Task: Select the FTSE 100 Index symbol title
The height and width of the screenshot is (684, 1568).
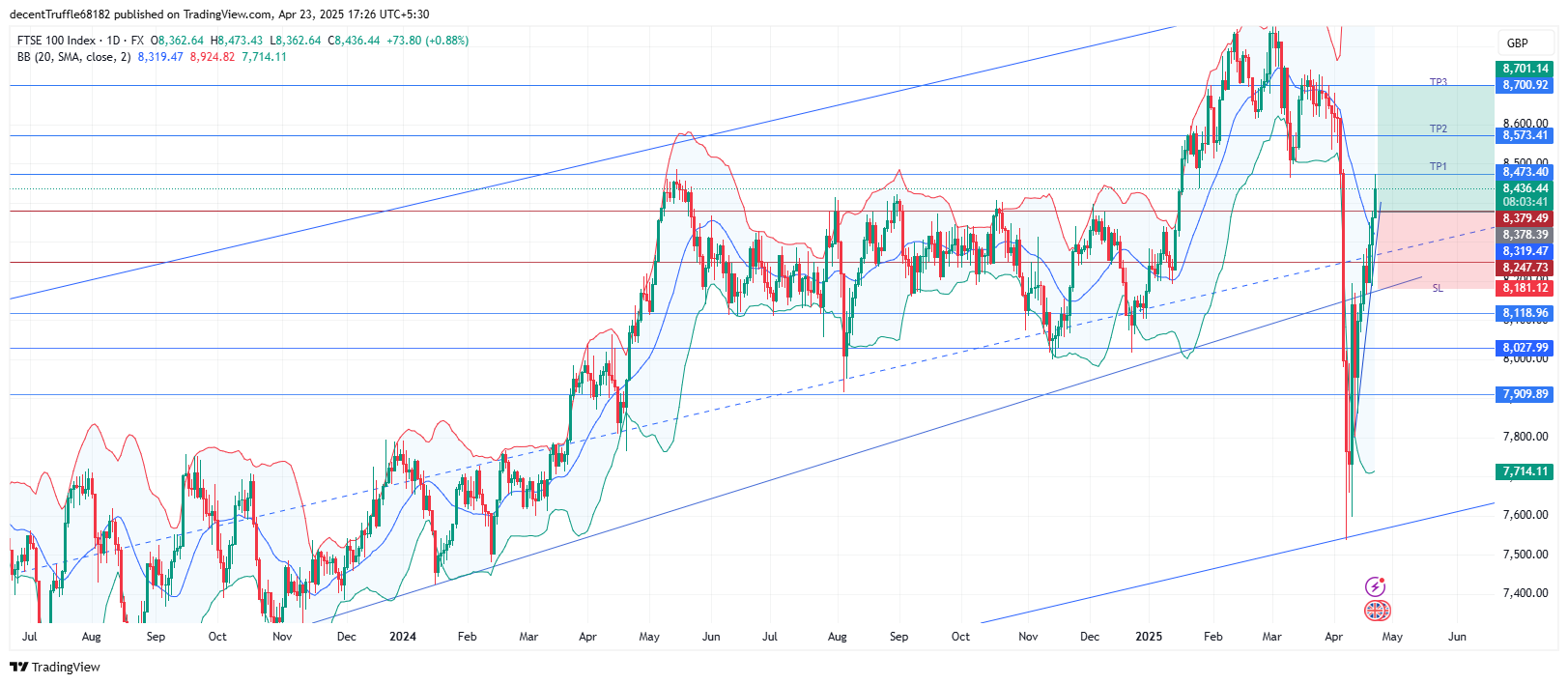Action: pos(56,41)
